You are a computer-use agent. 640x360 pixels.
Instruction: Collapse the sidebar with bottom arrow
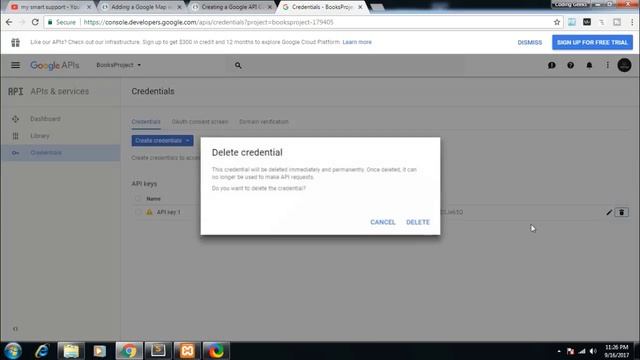15,329
